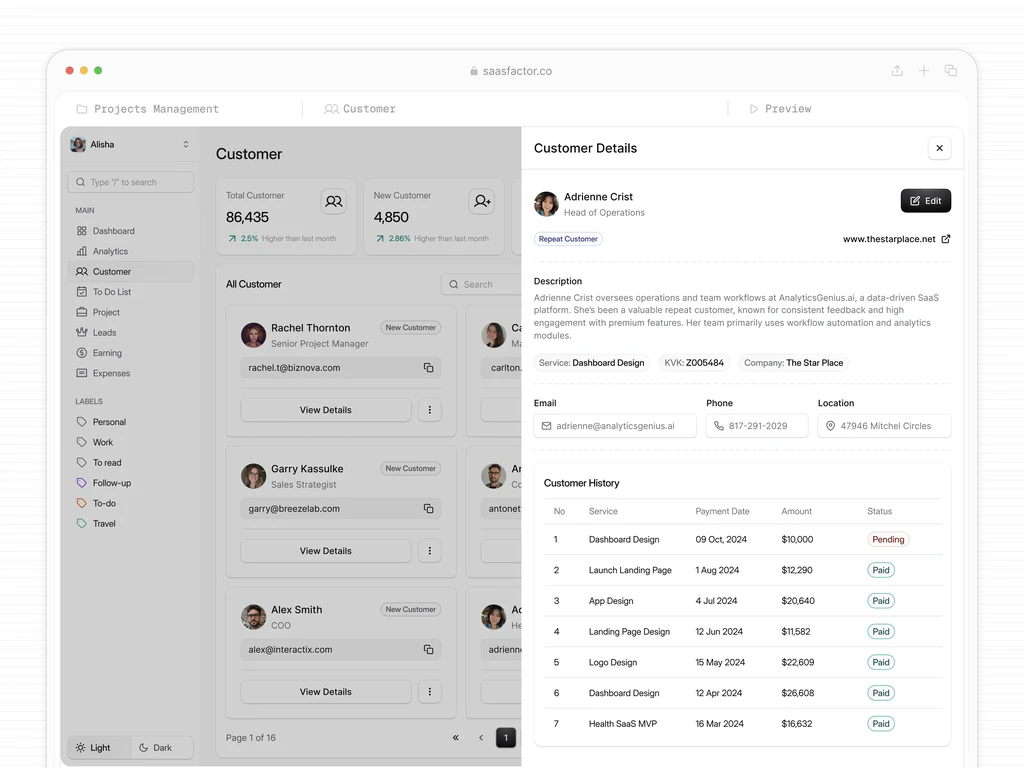Expand the Alisha account switcher
This screenshot has width=1024, height=768.
click(x=185, y=144)
